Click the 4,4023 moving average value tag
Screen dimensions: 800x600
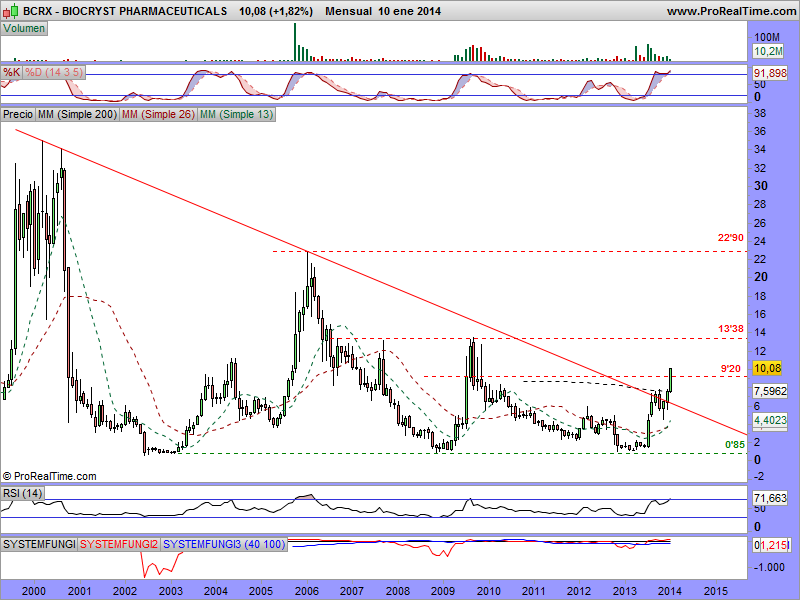770,420
